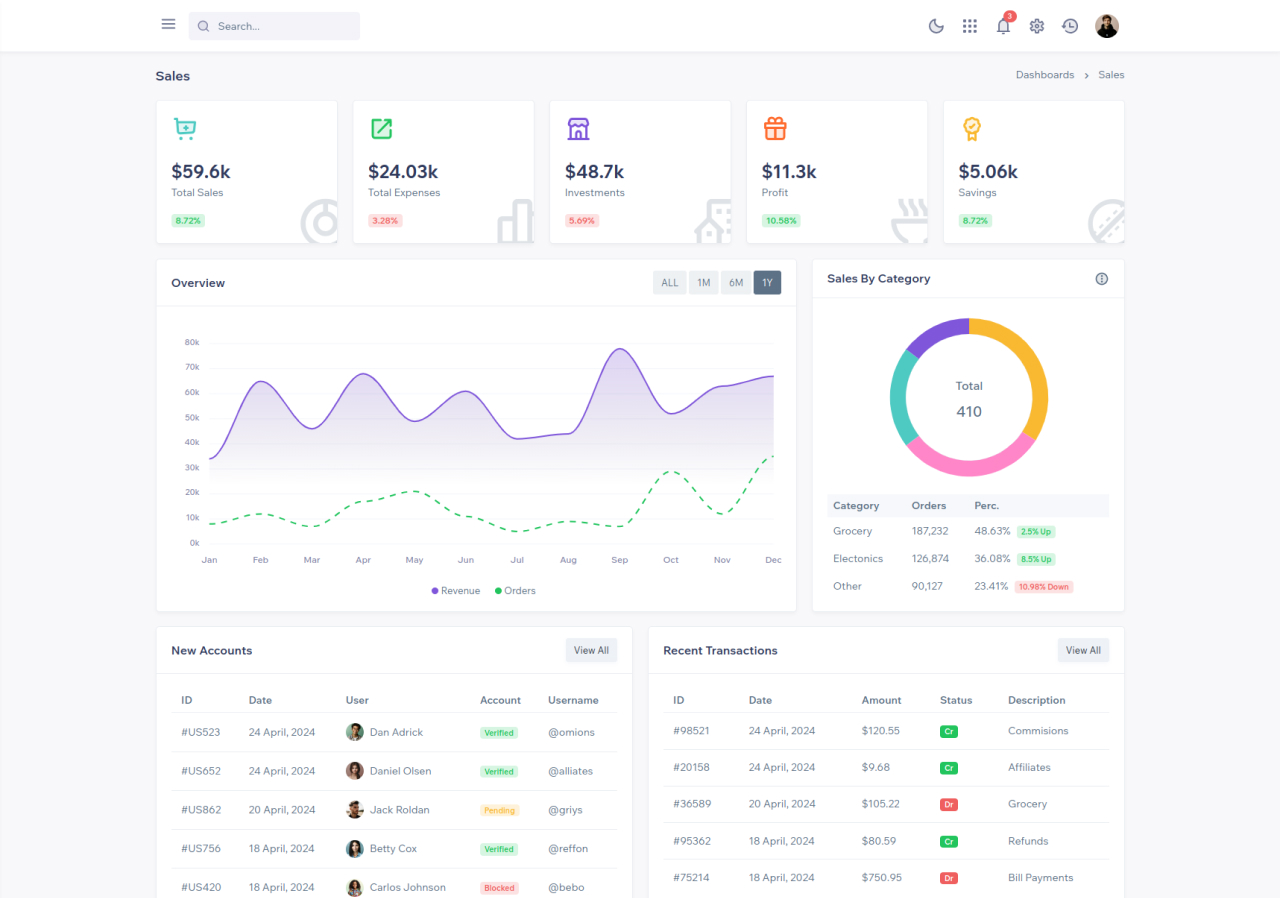Click the Total Expenses arrow icon

click(381, 128)
